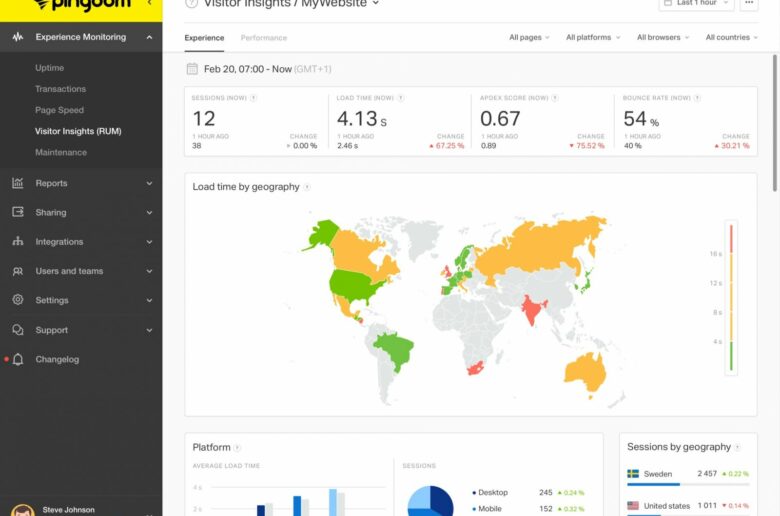Click the page vertical scrollbar
Image resolution: width=780 pixels, height=516 pixels.
775,122
